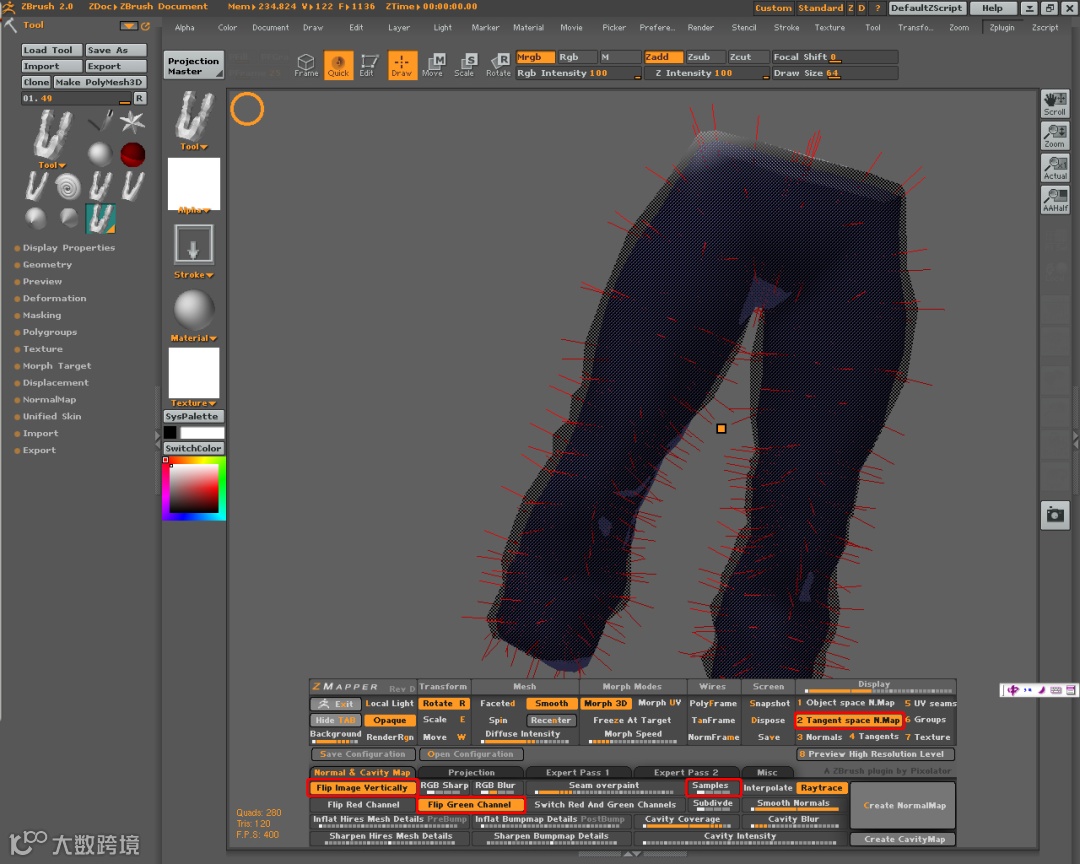Pick a color in the color picker square
Screen dimensions: 1080x864
click(194, 487)
